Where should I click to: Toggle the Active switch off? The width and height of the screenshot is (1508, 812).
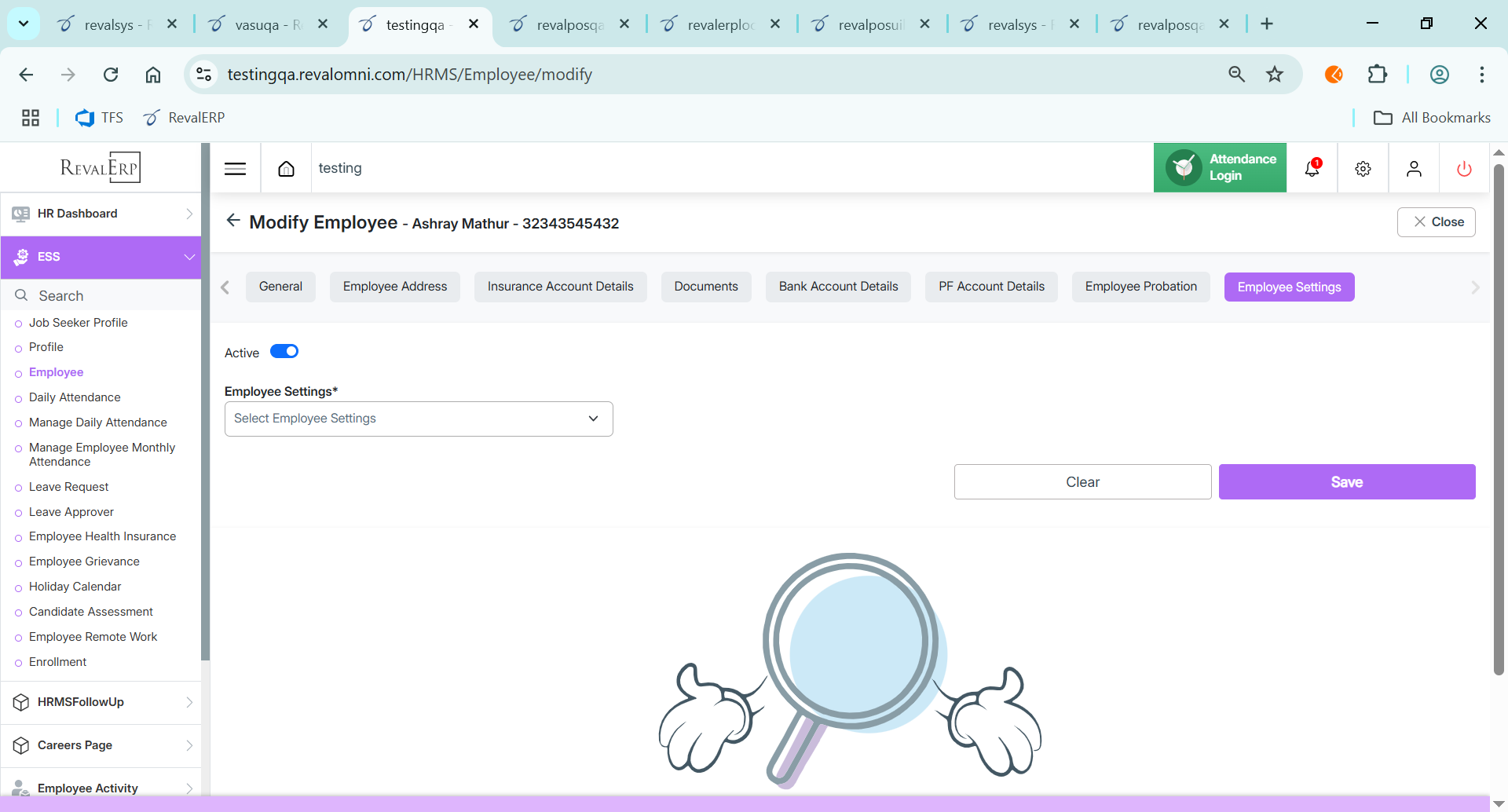click(x=284, y=352)
